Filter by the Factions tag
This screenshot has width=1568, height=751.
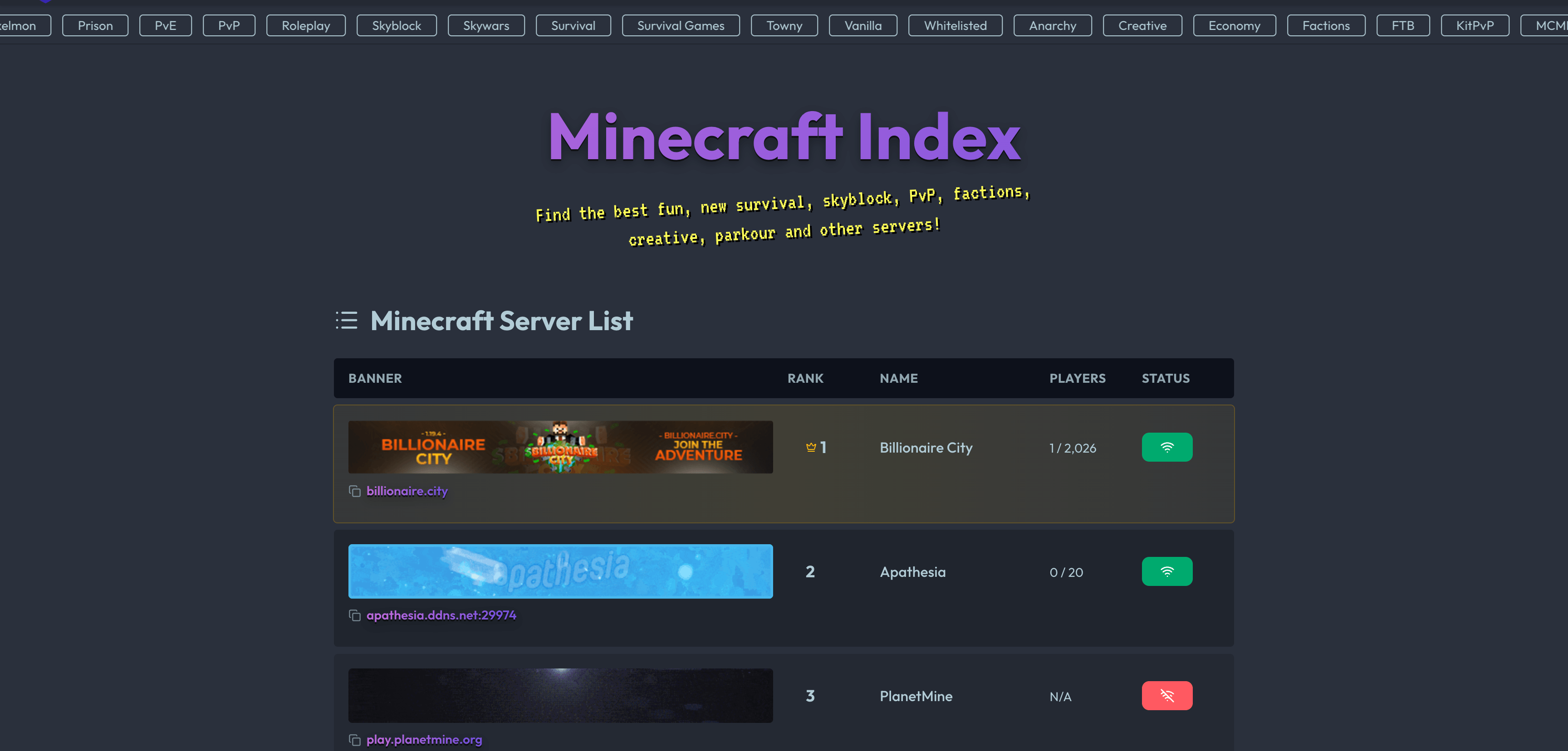pyautogui.click(x=1326, y=25)
